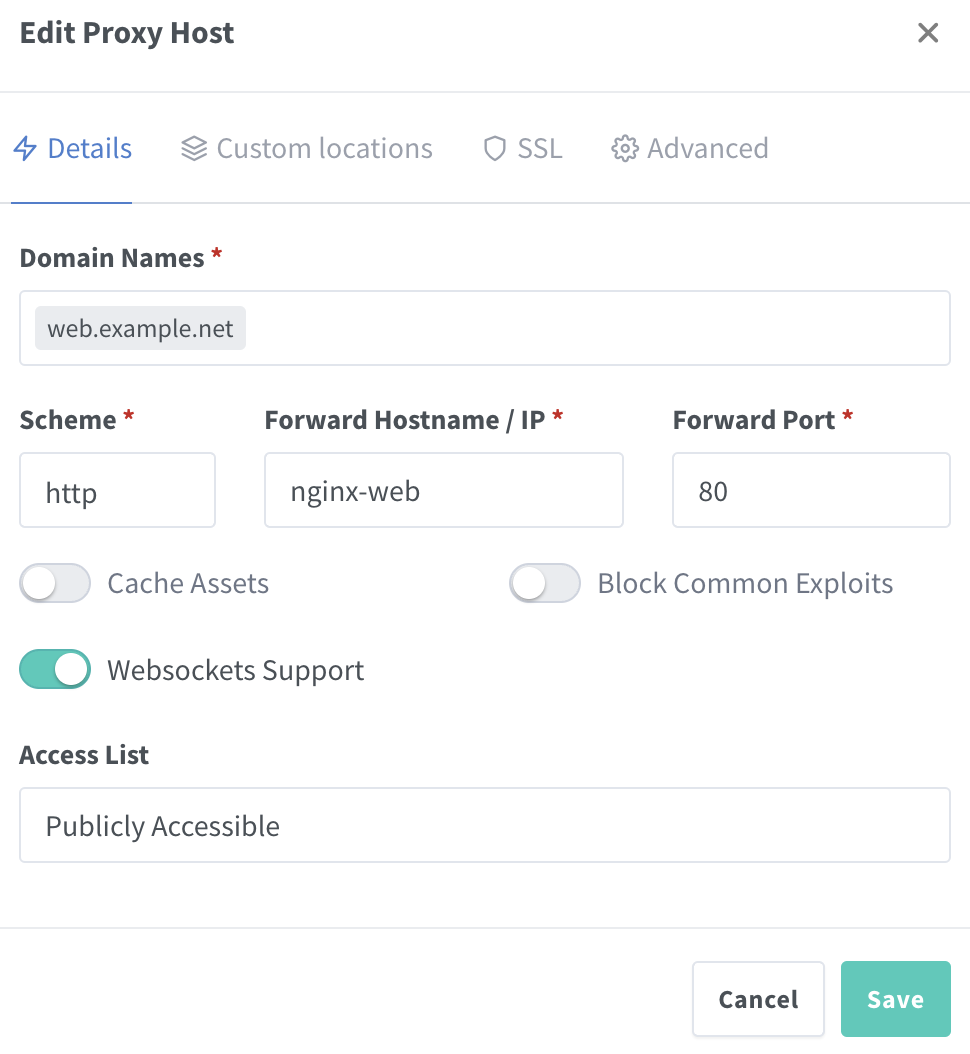Viewport: 970px width, 1054px height.
Task: Click the layers icon for Custom locations
Action: coord(193,149)
